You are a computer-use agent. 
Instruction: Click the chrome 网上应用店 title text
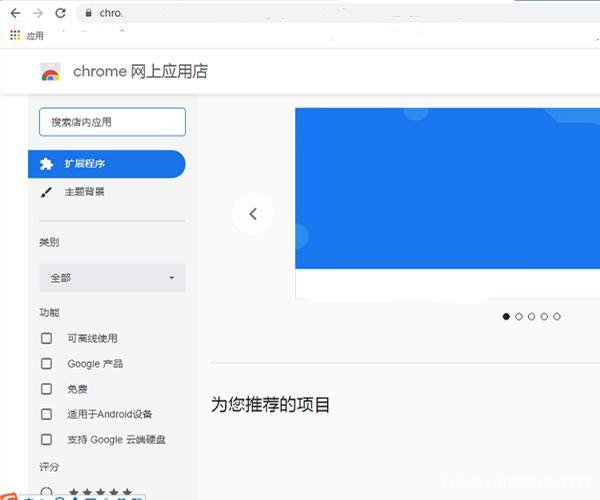[140, 72]
